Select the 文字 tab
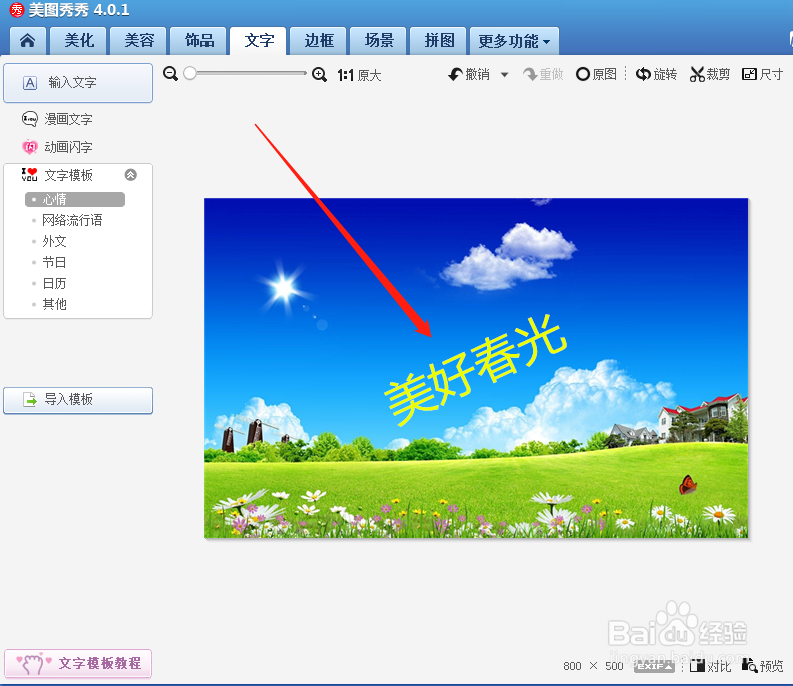This screenshot has height=686, width=793. click(x=258, y=40)
